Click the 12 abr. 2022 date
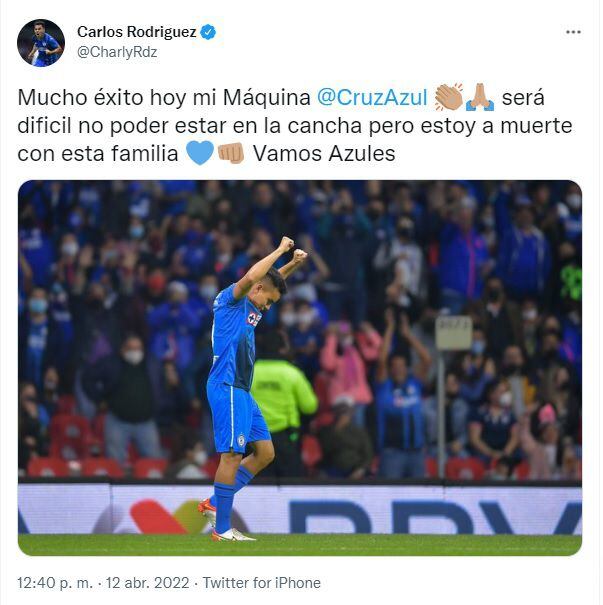The image size is (603, 605). click(147, 583)
